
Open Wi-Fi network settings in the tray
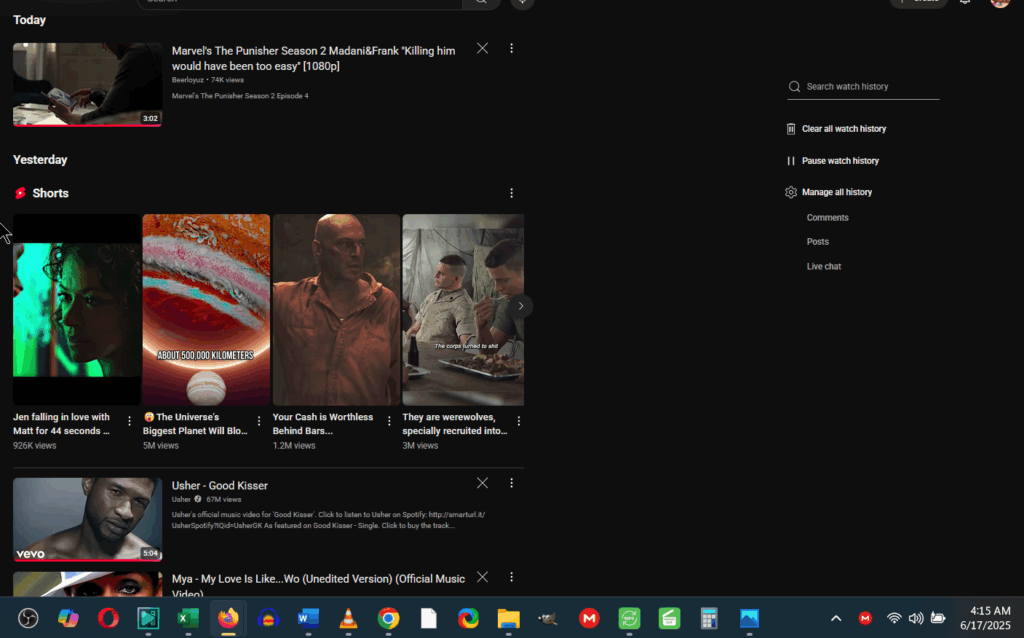(x=894, y=618)
